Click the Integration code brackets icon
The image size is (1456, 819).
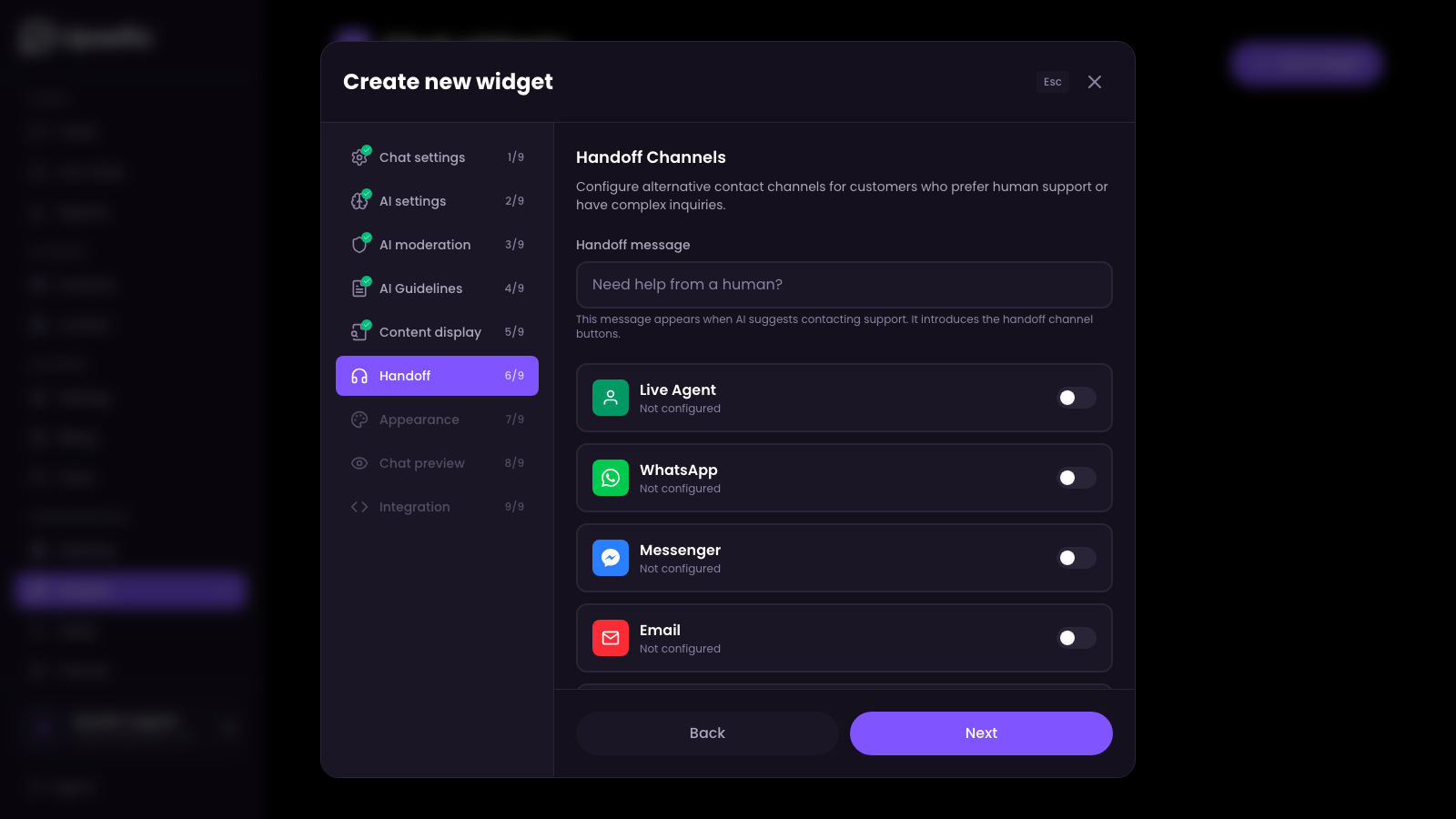[x=359, y=507]
